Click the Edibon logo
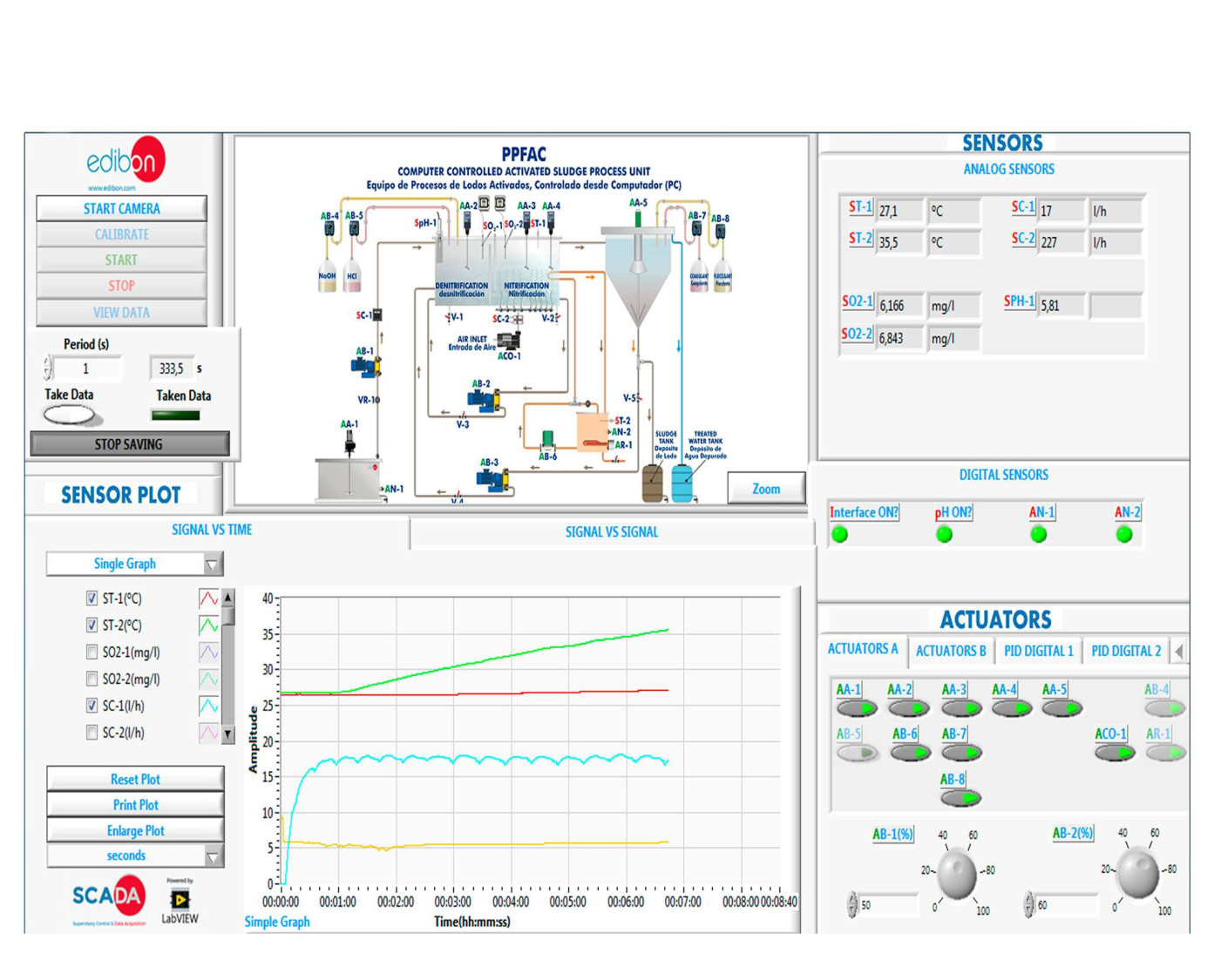This screenshot has width=1214, height=980. (x=125, y=161)
